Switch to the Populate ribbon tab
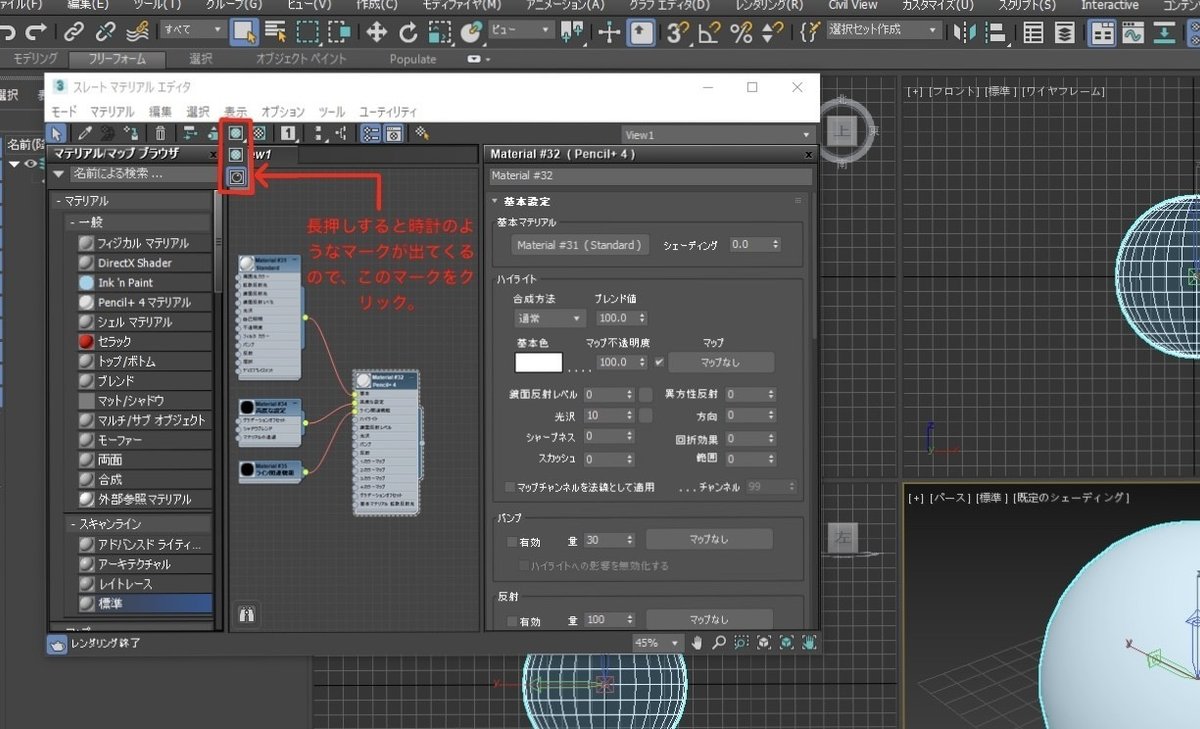 pyautogui.click(x=413, y=59)
